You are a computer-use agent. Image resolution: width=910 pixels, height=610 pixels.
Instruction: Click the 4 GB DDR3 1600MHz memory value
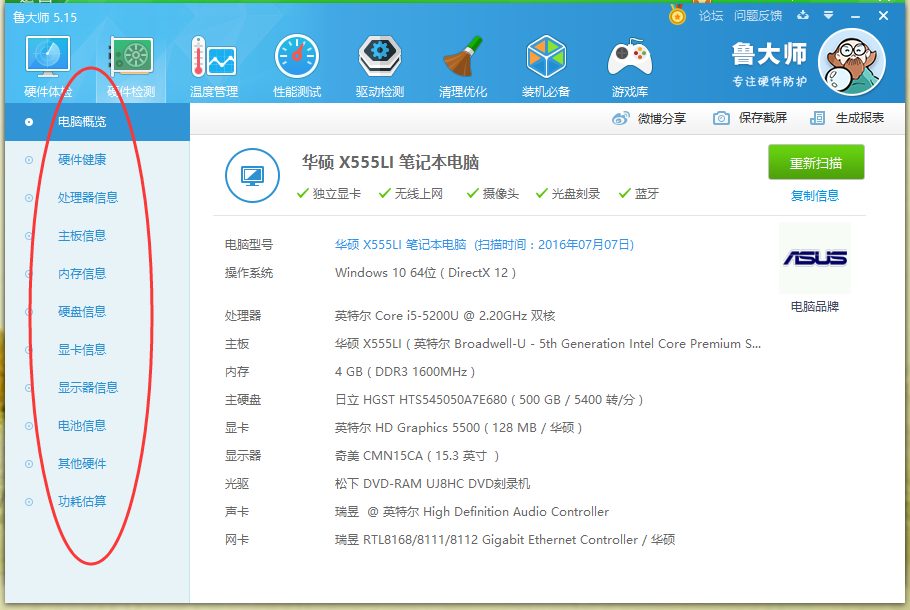(405, 371)
